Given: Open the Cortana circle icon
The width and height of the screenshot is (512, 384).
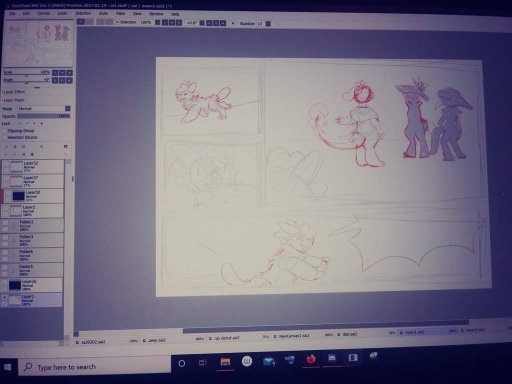Looking at the screenshot, I should click(x=182, y=363).
